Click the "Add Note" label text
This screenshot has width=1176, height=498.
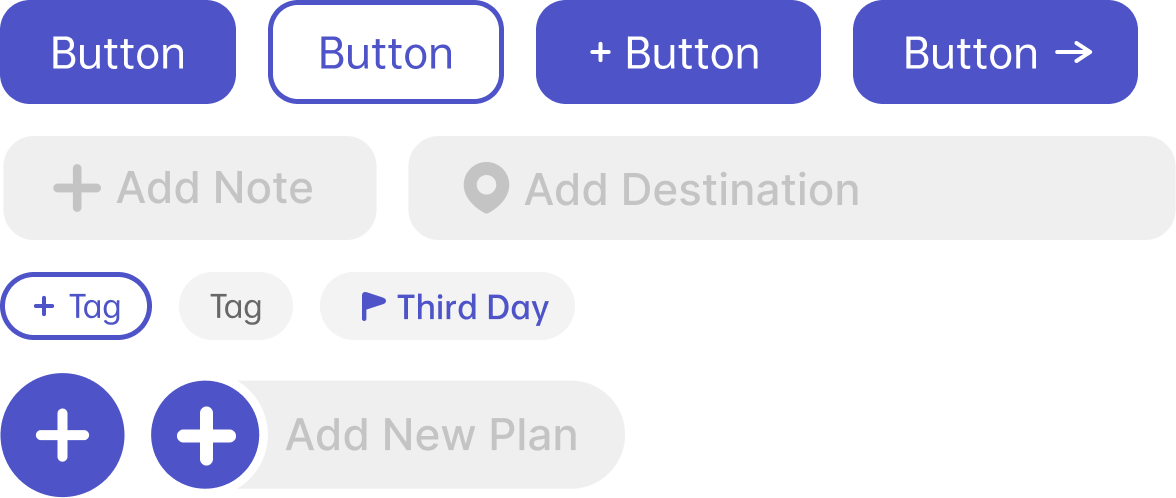[215, 188]
